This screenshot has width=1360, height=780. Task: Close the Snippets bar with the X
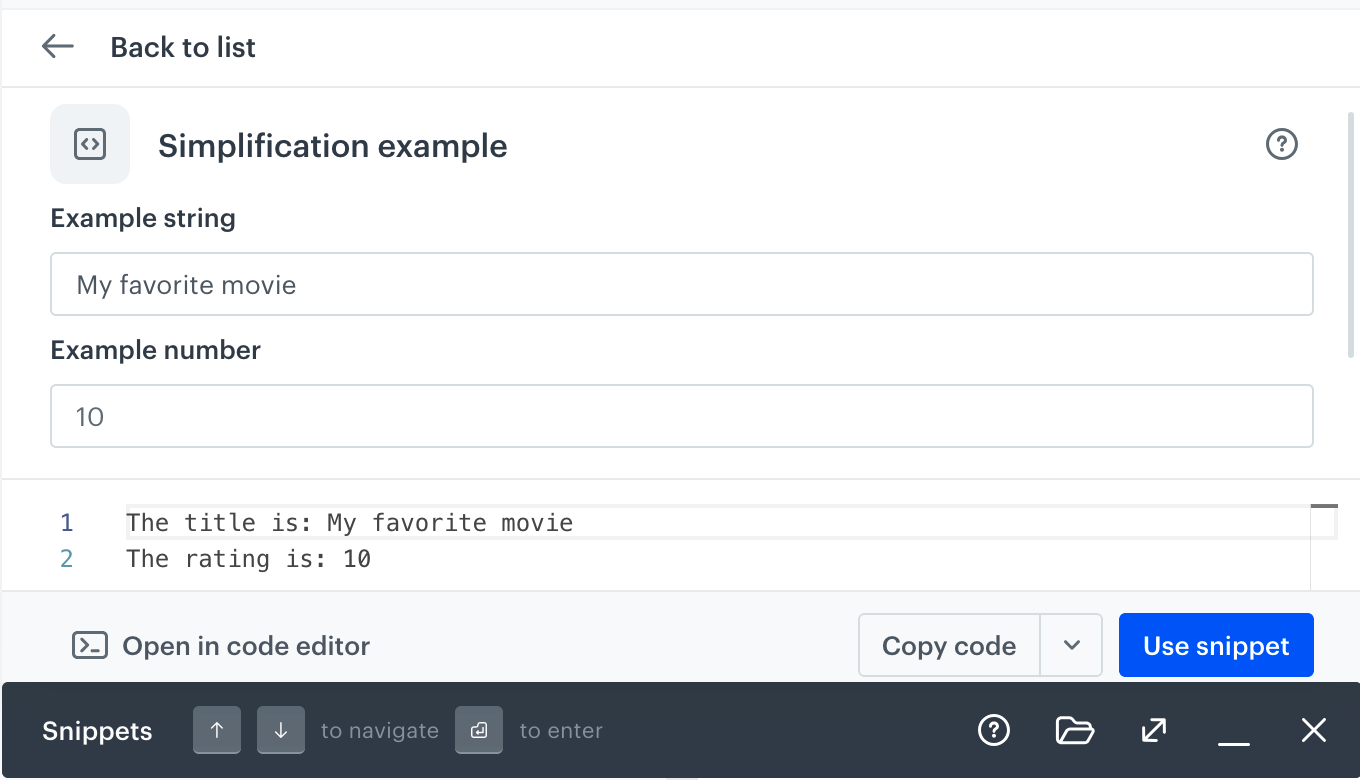coord(1313,730)
